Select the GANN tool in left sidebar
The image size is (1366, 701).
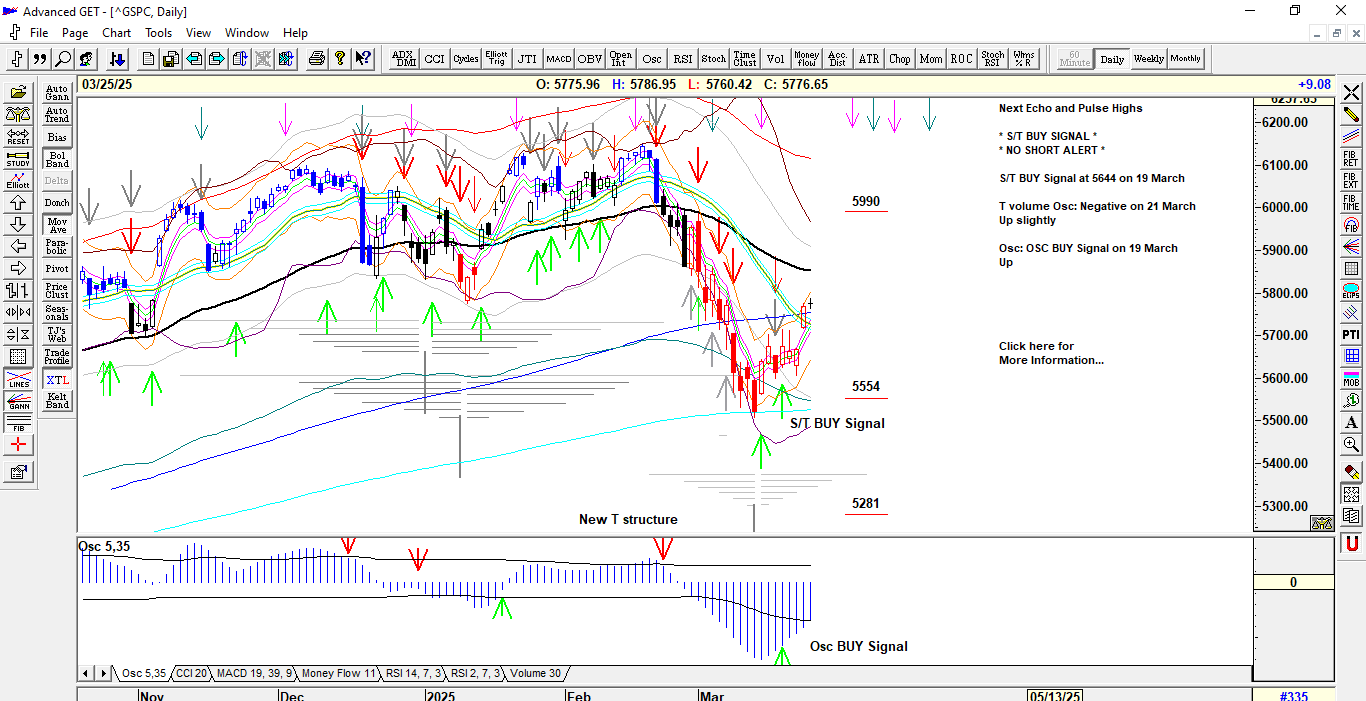tap(18, 401)
